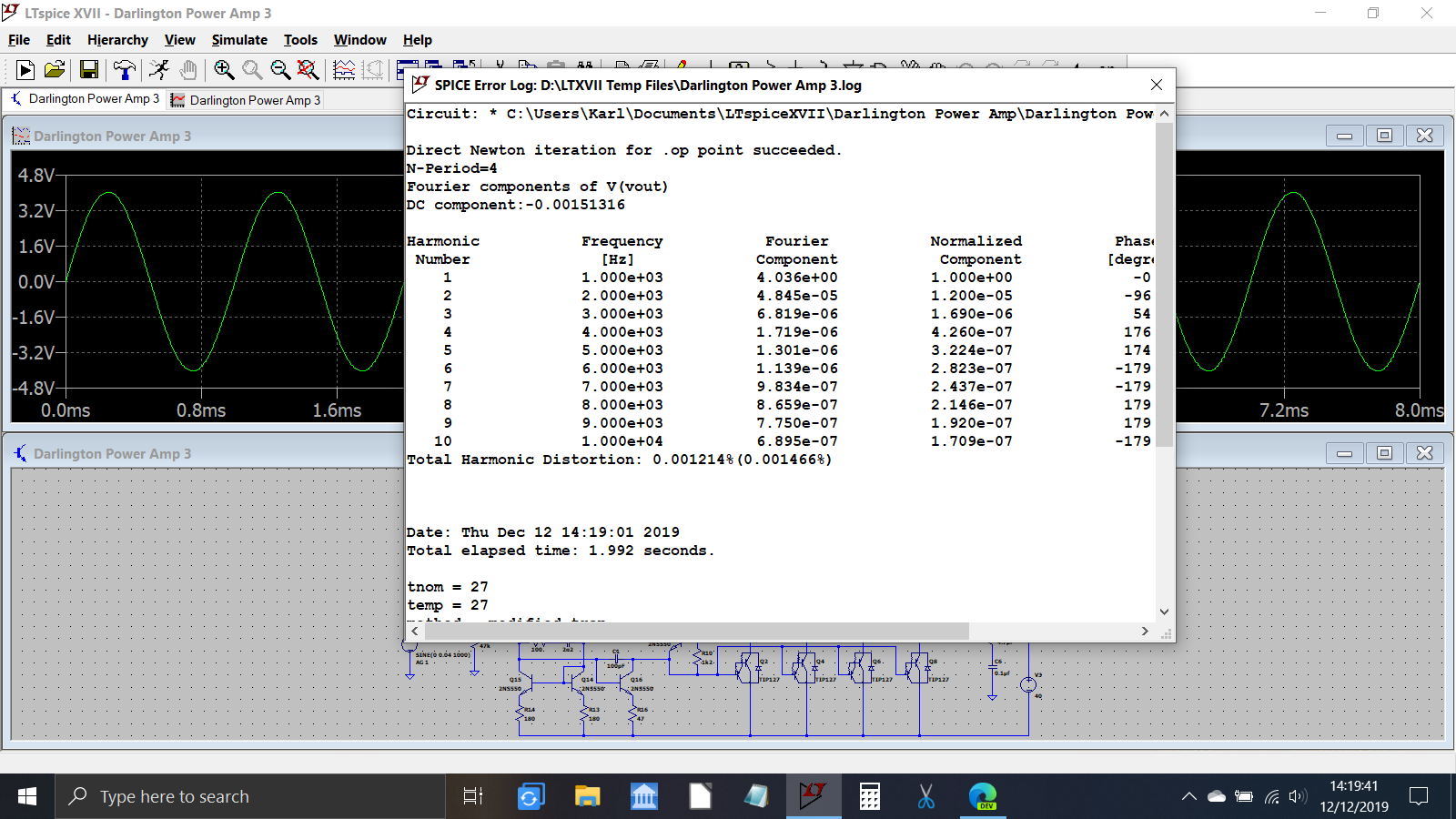Click the 4.8V axis label in waveform
Screen dimensions: 1456x819
(36, 175)
